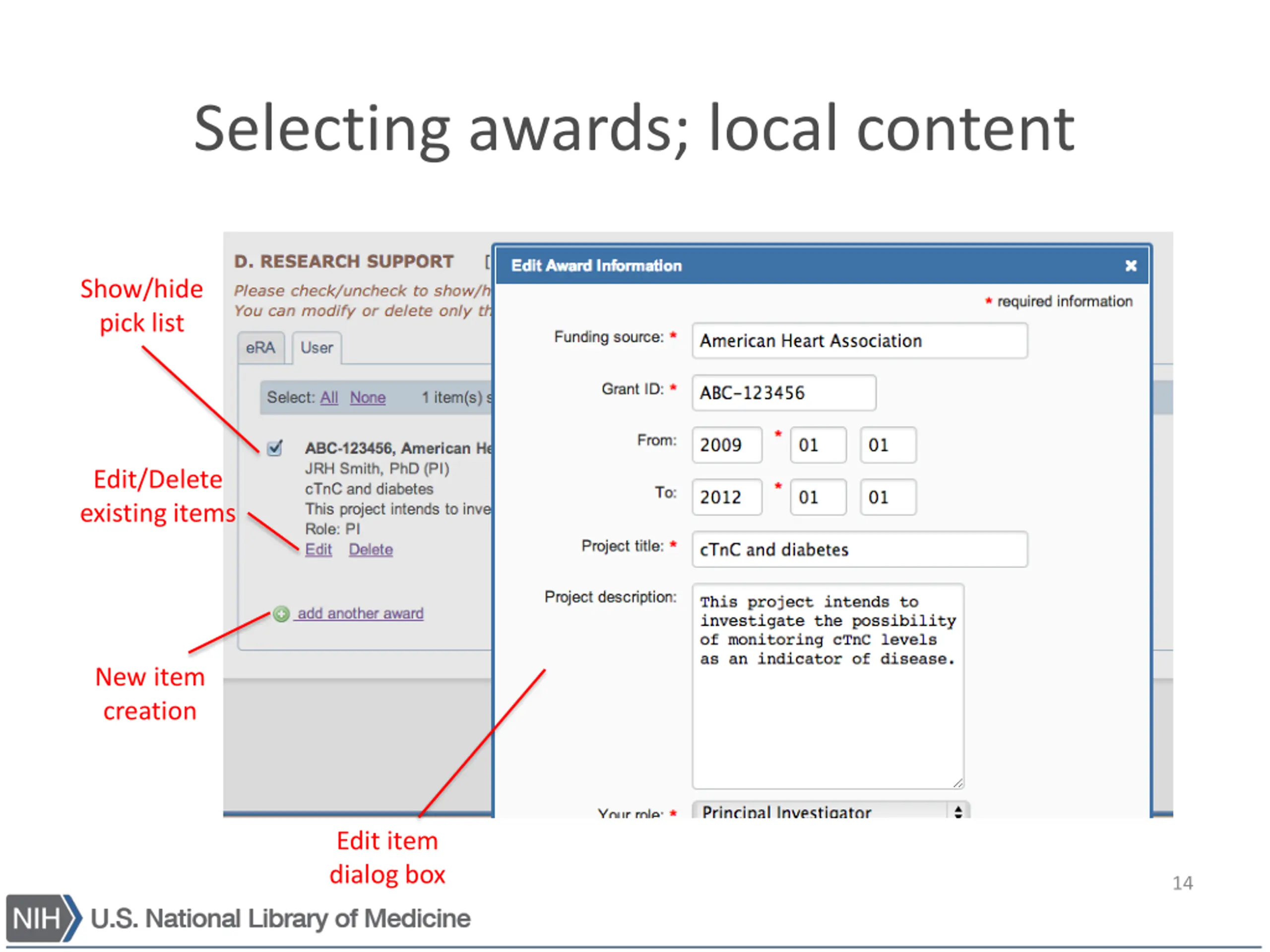Screen dimensions: 1270x952
Task: Click the From day field
Action: [888, 445]
